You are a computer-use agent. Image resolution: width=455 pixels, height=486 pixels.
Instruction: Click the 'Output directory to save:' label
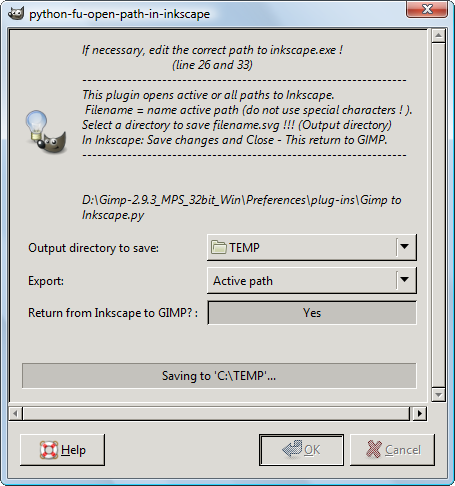click(x=93, y=248)
